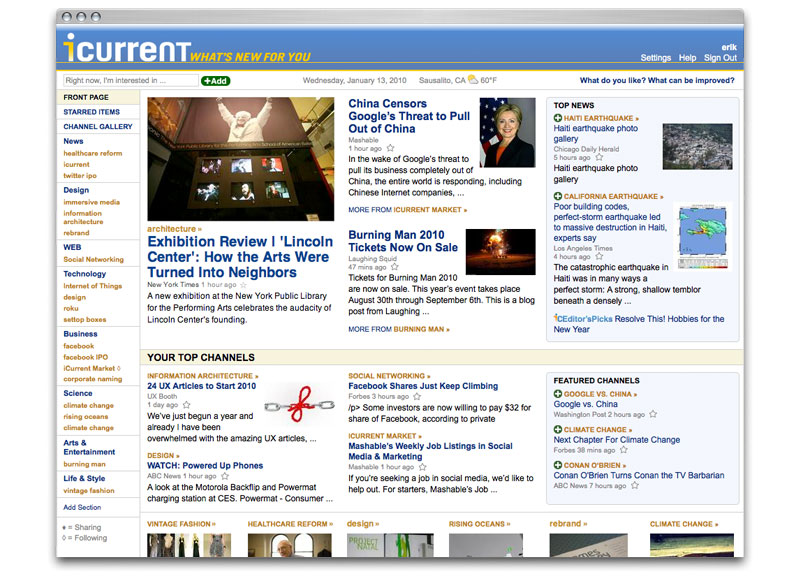The height and width of the screenshot is (579, 800).
Task: Add the Haiti Earthquake channel via plus icon
Action: 558,119
